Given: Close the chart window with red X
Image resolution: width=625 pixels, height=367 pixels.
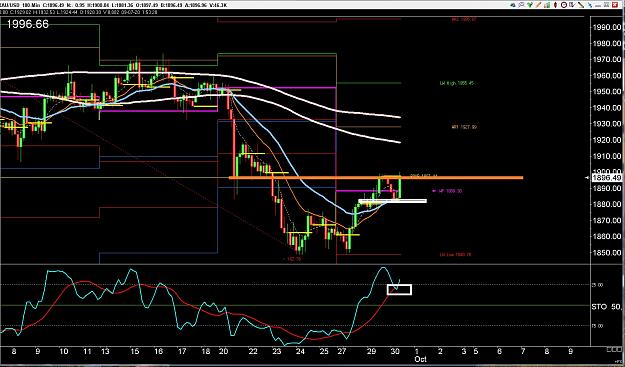Looking at the screenshot, I should tap(615, 5).
